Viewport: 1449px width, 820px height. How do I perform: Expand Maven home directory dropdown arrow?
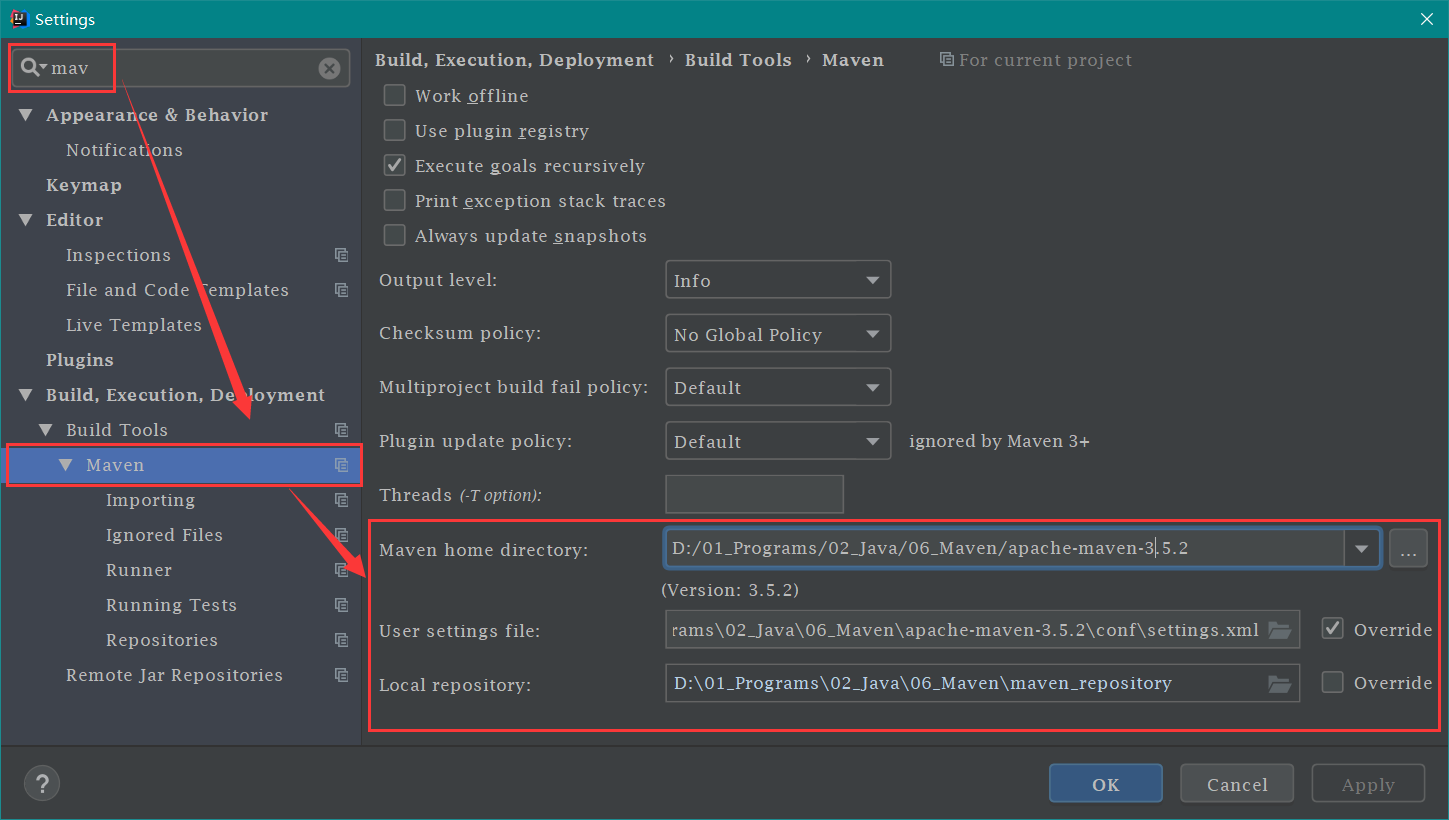coord(1361,548)
